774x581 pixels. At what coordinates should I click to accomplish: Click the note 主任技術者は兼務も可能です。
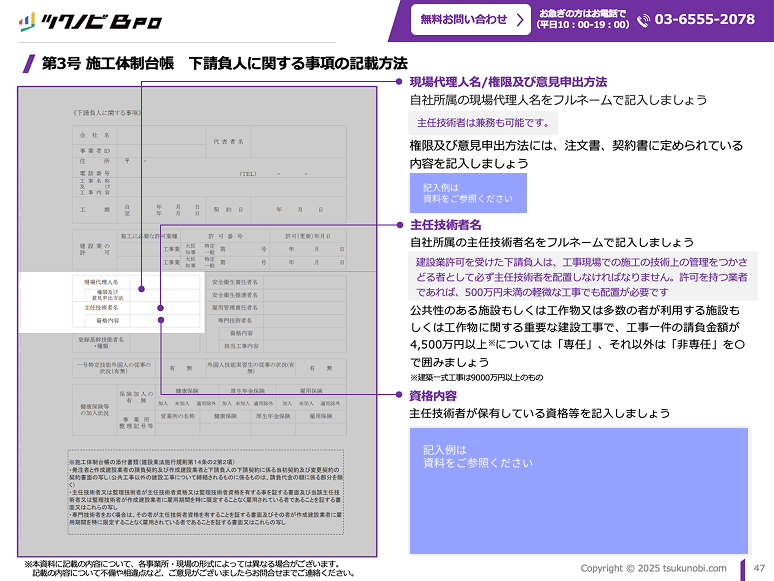[x=483, y=123]
